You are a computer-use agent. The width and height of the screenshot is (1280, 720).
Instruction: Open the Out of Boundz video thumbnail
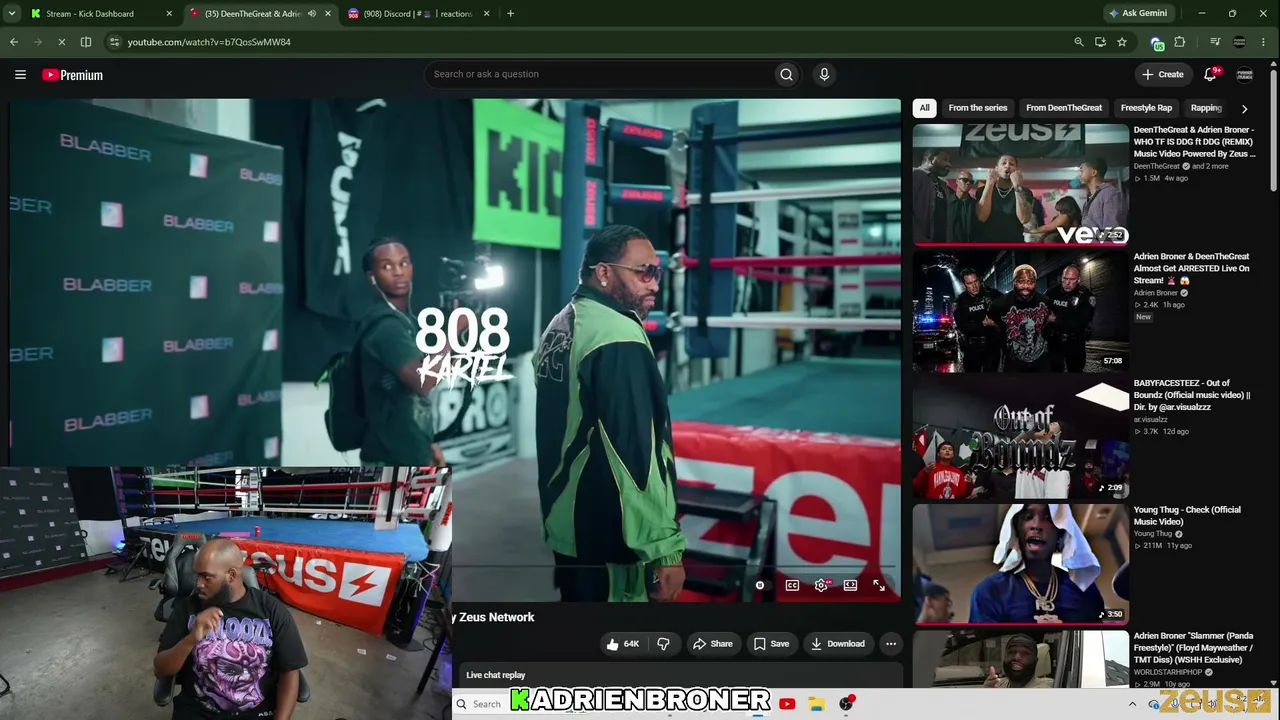coord(1020,438)
